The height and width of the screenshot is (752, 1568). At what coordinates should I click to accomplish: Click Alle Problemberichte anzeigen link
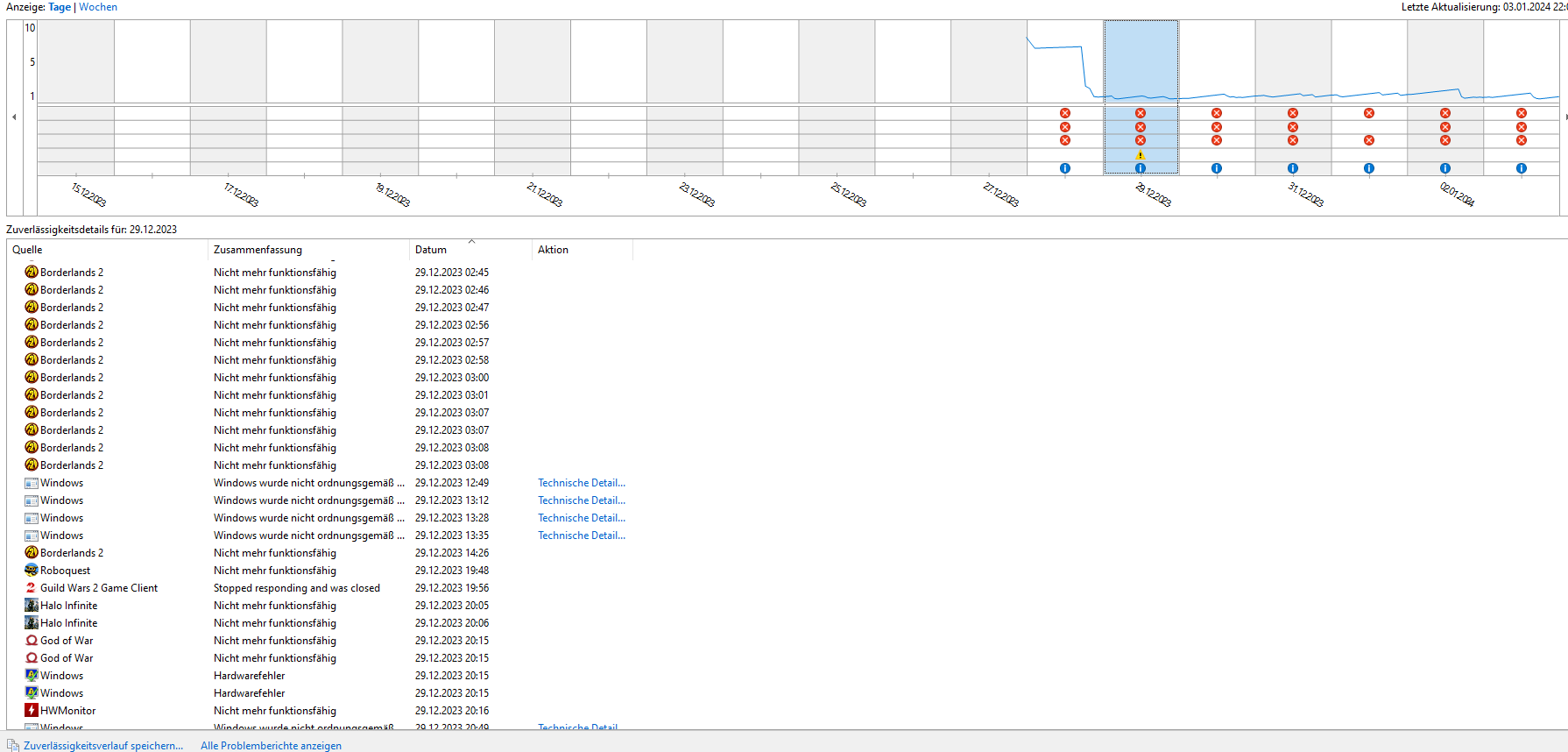(x=271, y=746)
